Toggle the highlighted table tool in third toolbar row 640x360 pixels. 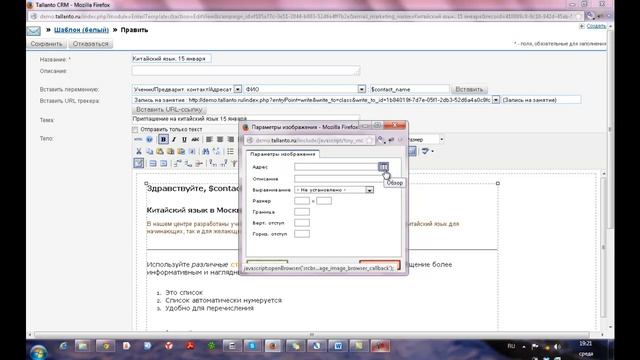point(139,163)
